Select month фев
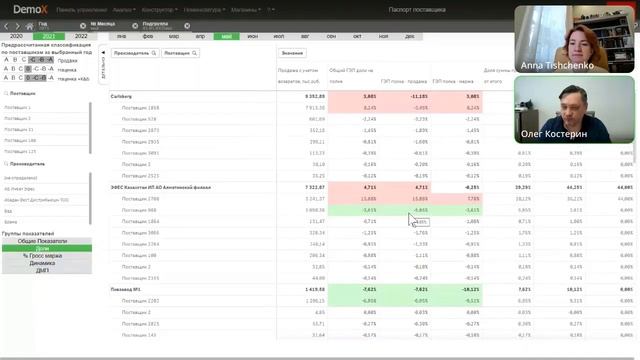640x360 pixels. 148,36
